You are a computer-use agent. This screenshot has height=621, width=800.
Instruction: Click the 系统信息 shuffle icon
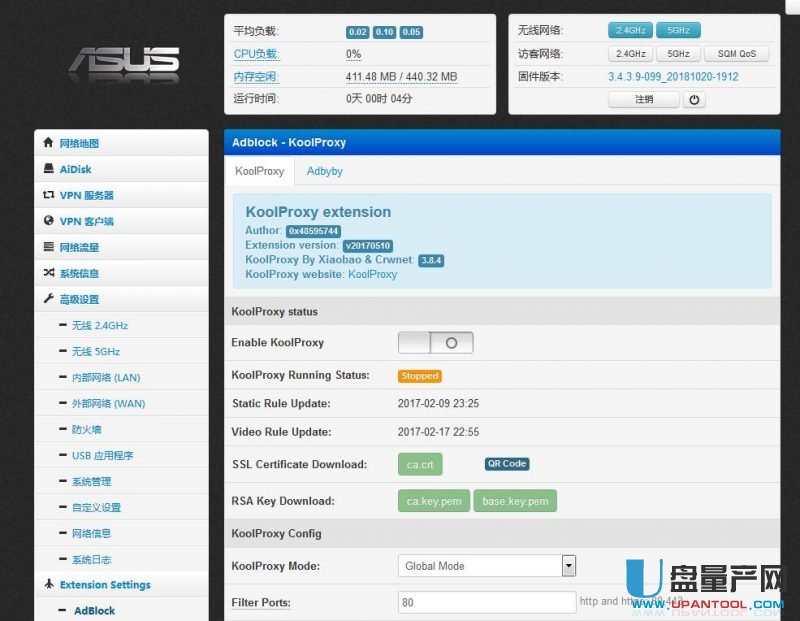48,273
